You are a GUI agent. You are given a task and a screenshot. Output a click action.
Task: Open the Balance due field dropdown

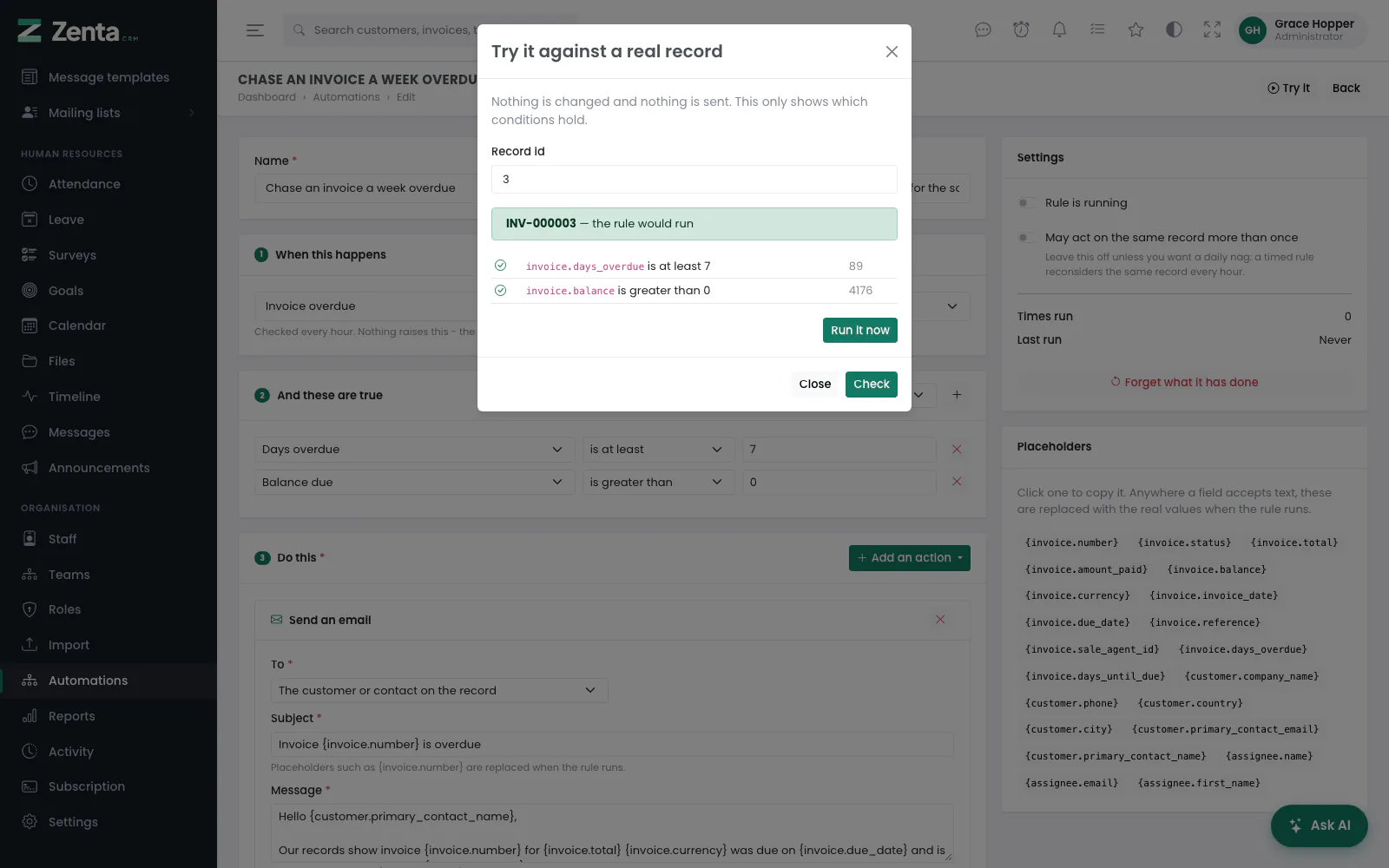pyautogui.click(x=414, y=483)
